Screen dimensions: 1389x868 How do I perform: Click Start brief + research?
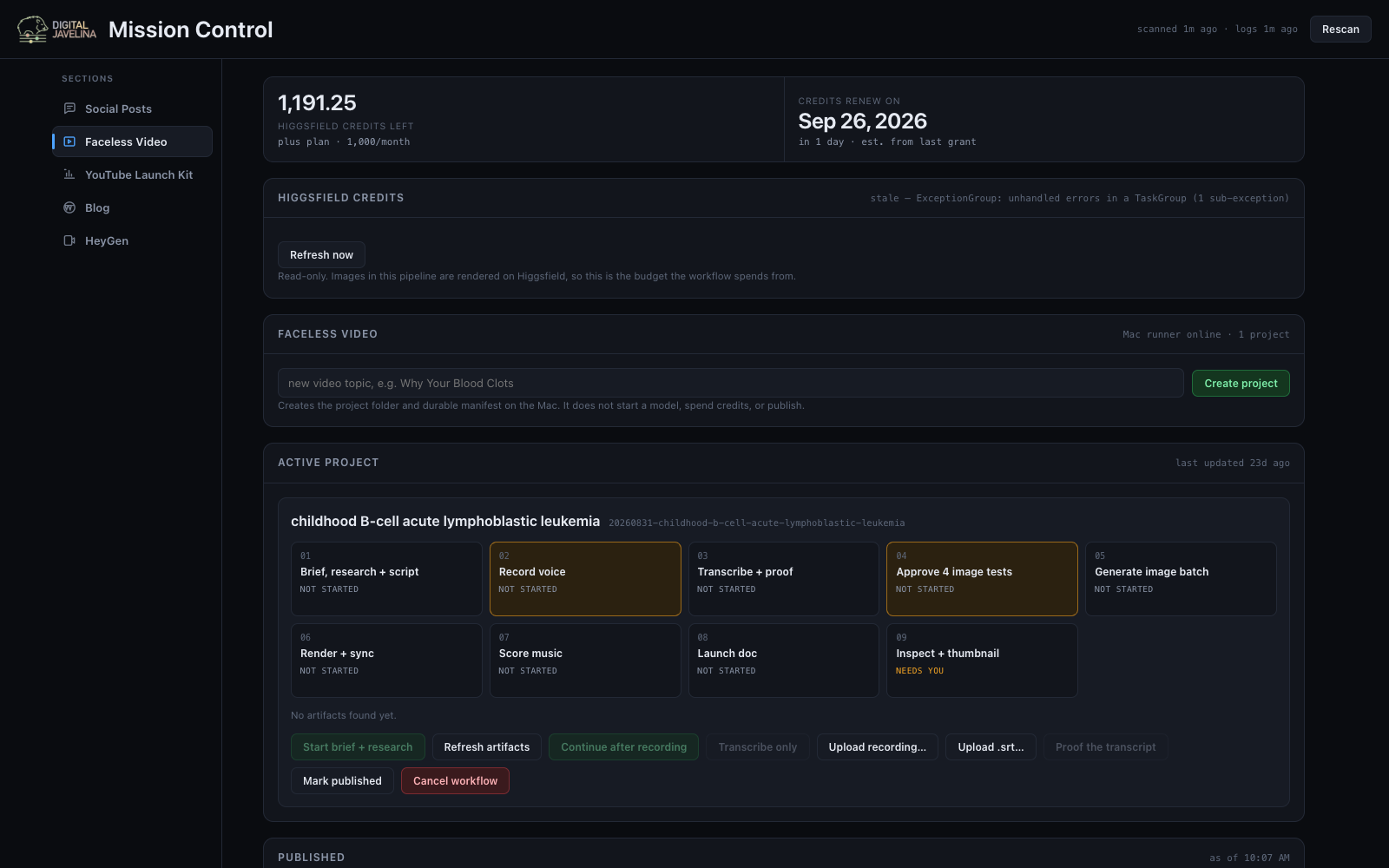pos(358,747)
